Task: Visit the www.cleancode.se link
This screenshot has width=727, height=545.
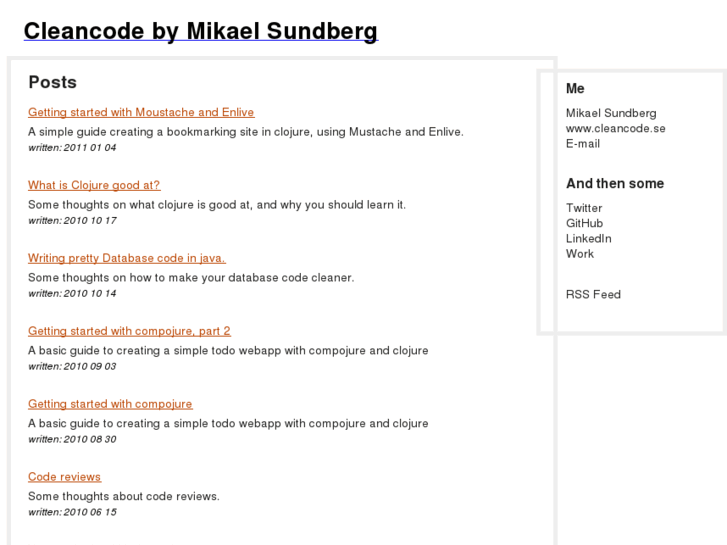Action: pos(615,128)
